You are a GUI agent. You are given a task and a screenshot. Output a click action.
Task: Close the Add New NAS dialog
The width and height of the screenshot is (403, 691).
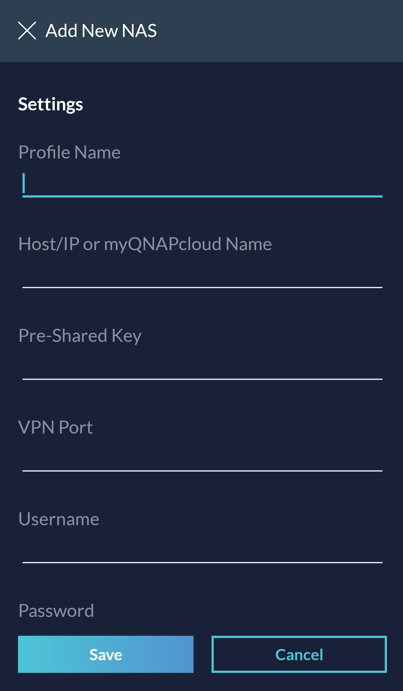[x=27, y=31]
